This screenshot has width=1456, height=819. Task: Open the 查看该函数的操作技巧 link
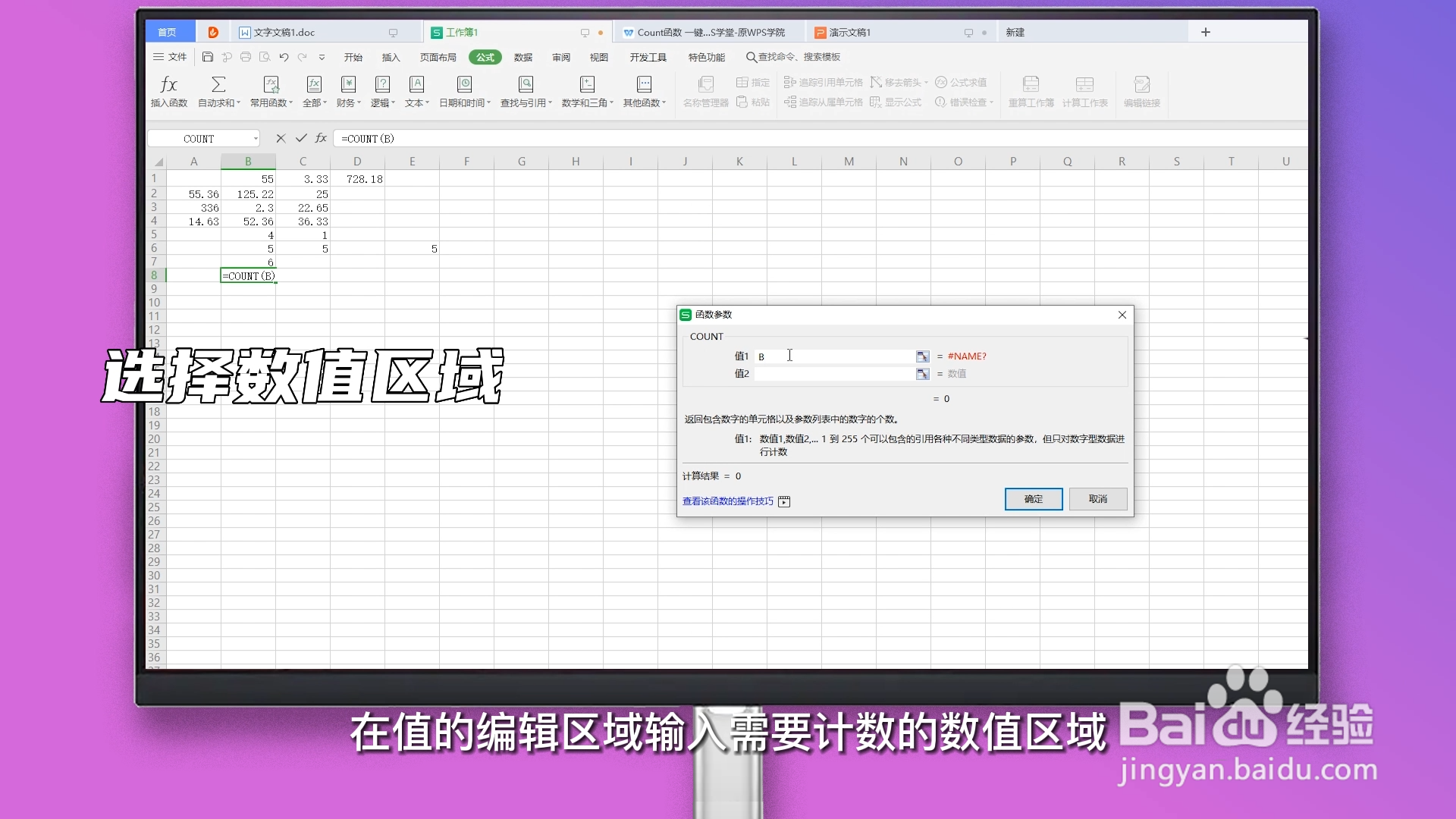pyautogui.click(x=728, y=501)
